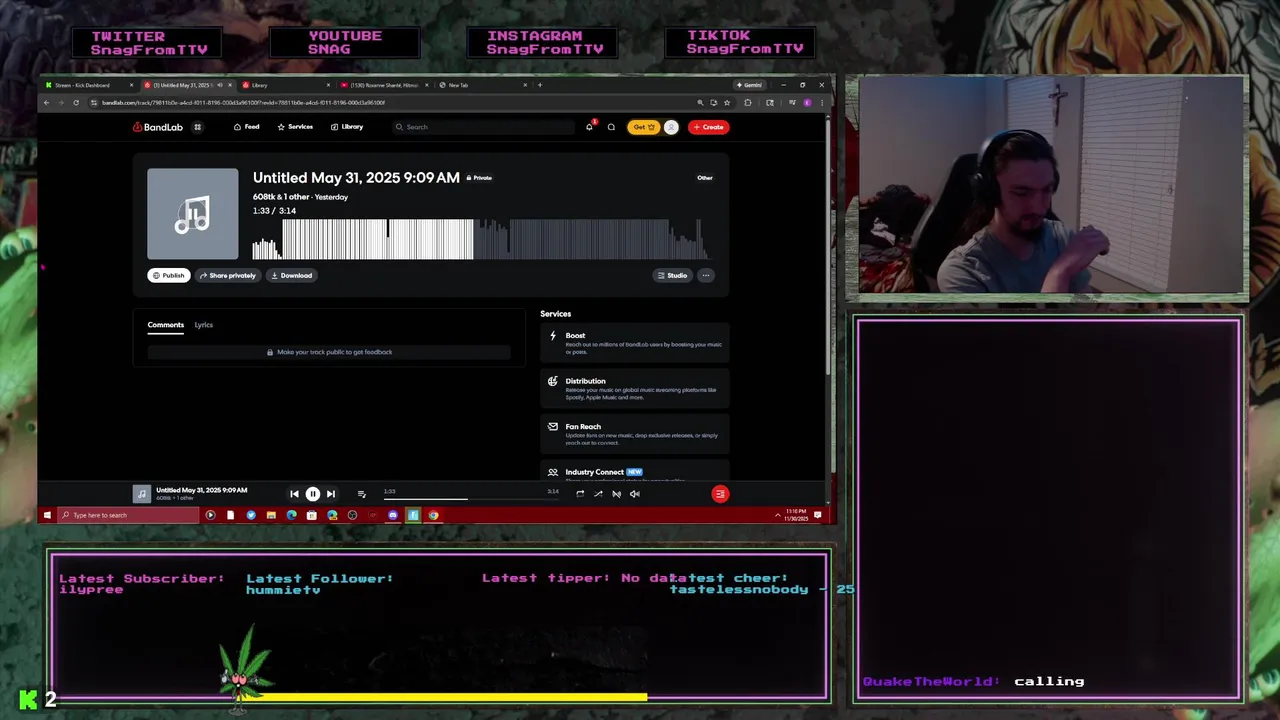This screenshot has height=720, width=1280.
Task: Open the track in Studio
Action: (x=672, y=275)
